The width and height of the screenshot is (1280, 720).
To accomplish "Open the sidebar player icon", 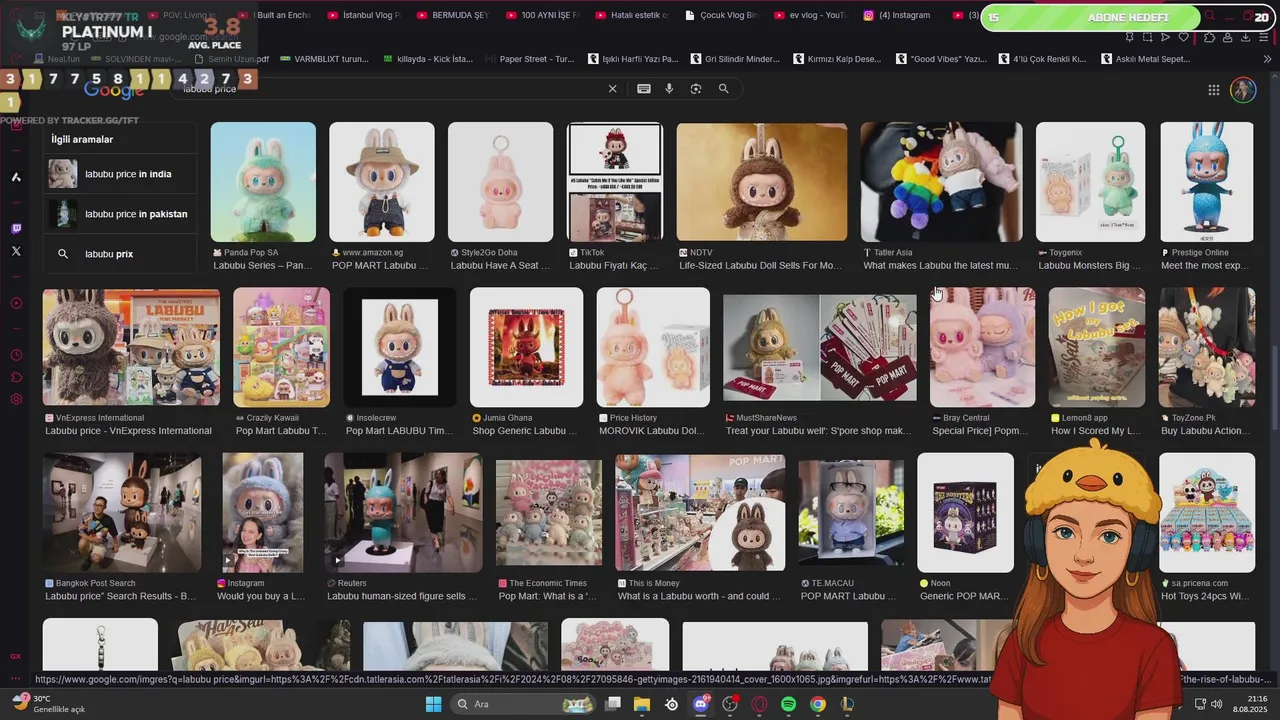I will (16, 303).
